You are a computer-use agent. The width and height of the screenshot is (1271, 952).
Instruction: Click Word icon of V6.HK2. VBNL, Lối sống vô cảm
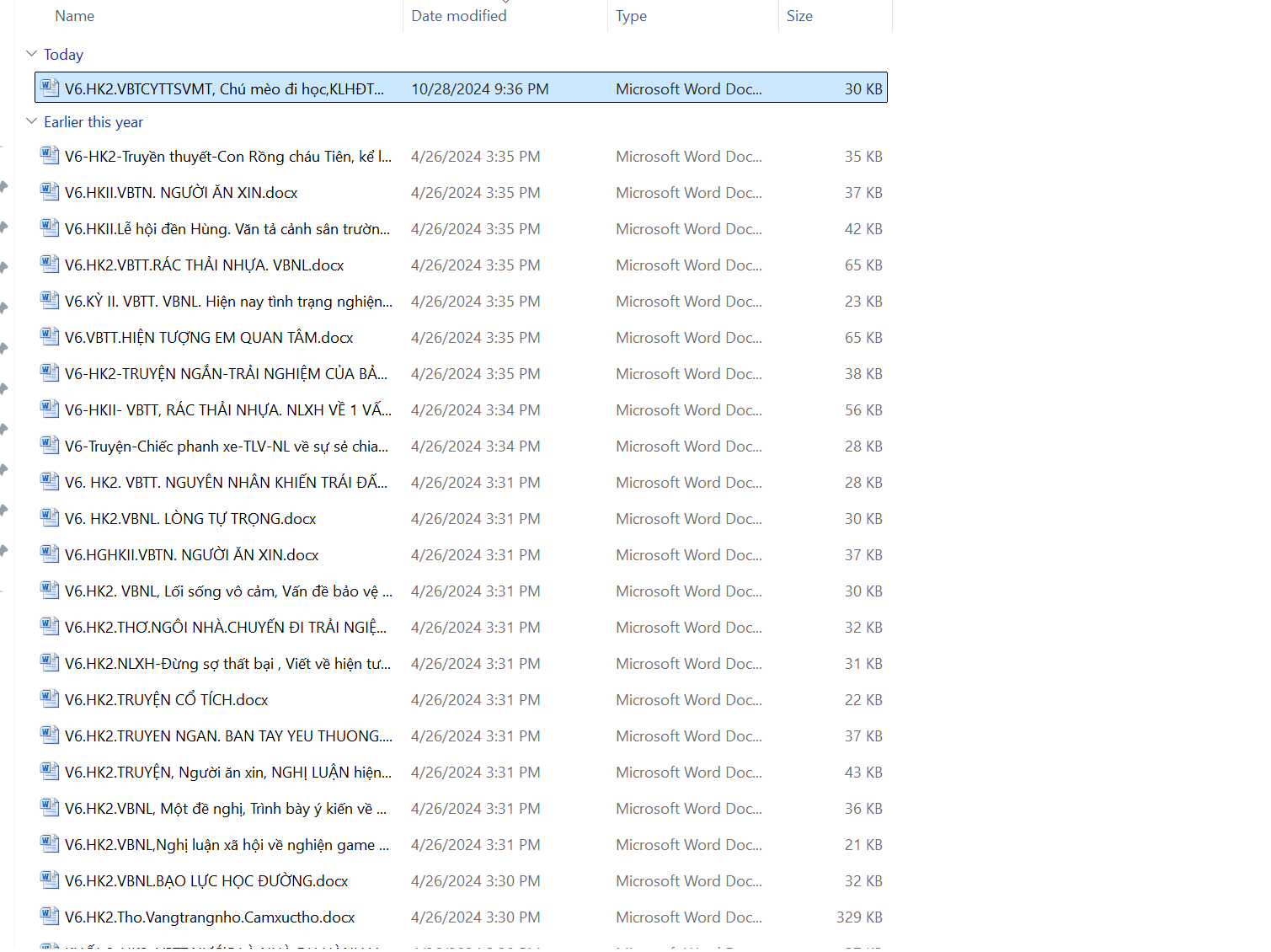point(50,590)
